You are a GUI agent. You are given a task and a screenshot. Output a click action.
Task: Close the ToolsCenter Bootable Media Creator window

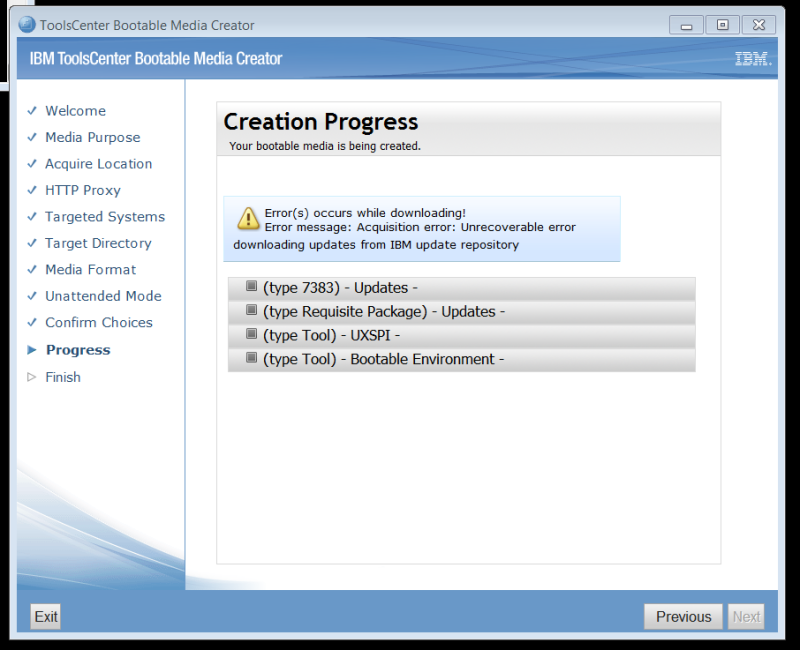759,25
